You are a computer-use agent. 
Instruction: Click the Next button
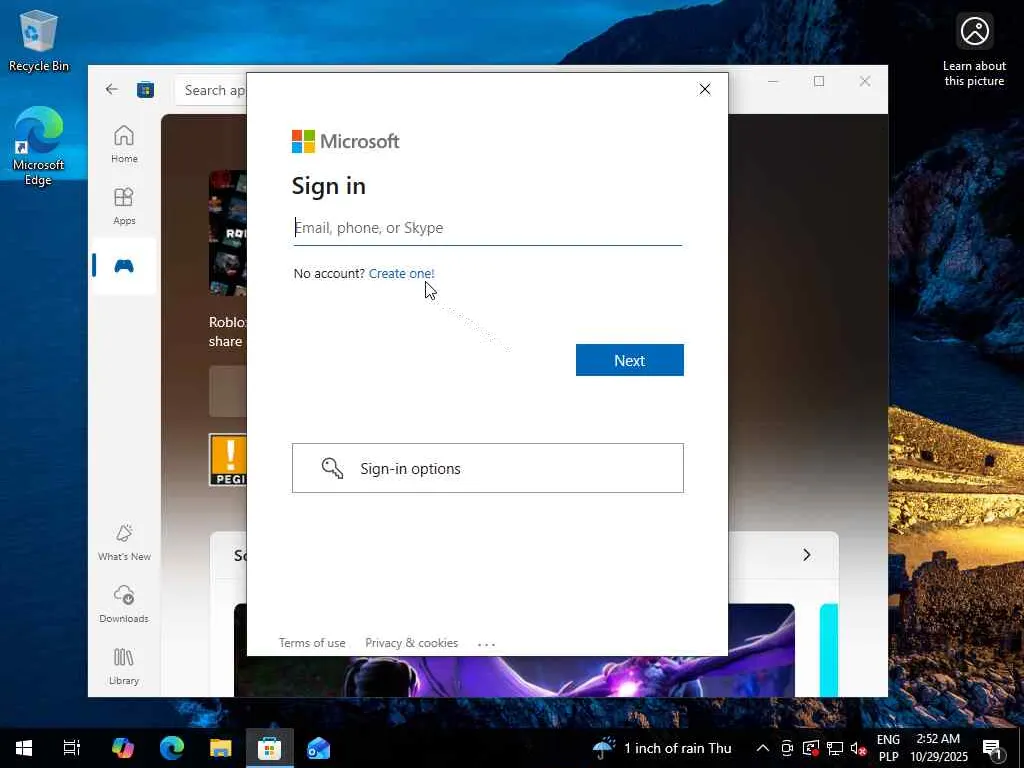(x=630, y=360)
